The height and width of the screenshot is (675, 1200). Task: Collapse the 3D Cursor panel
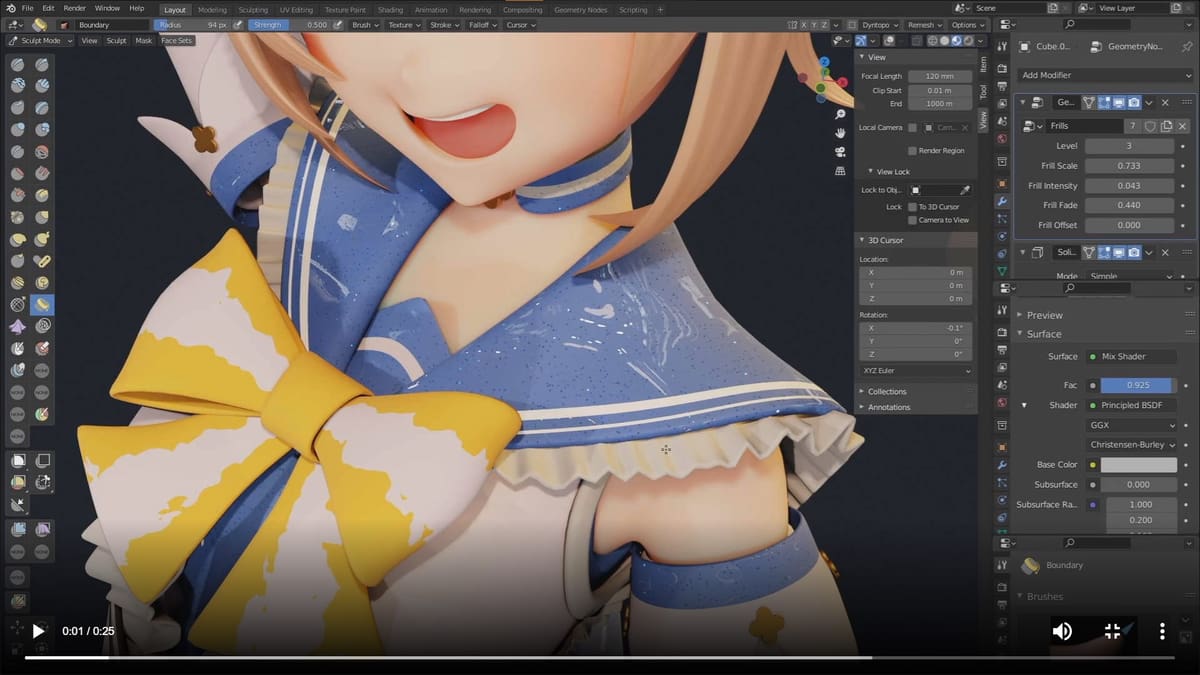coord(885,240)
